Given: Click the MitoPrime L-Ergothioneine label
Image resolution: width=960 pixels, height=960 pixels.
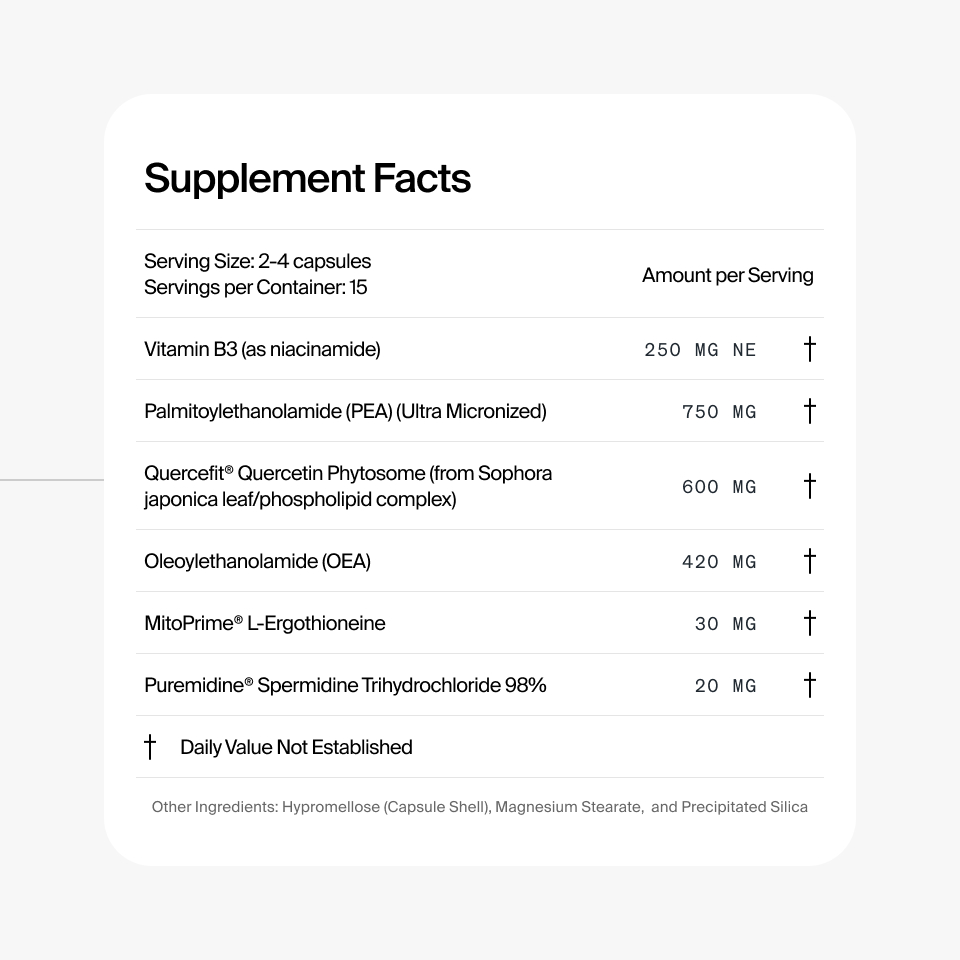Looking at the screenshot, I should pyautogui.click(x=264, y=623).
